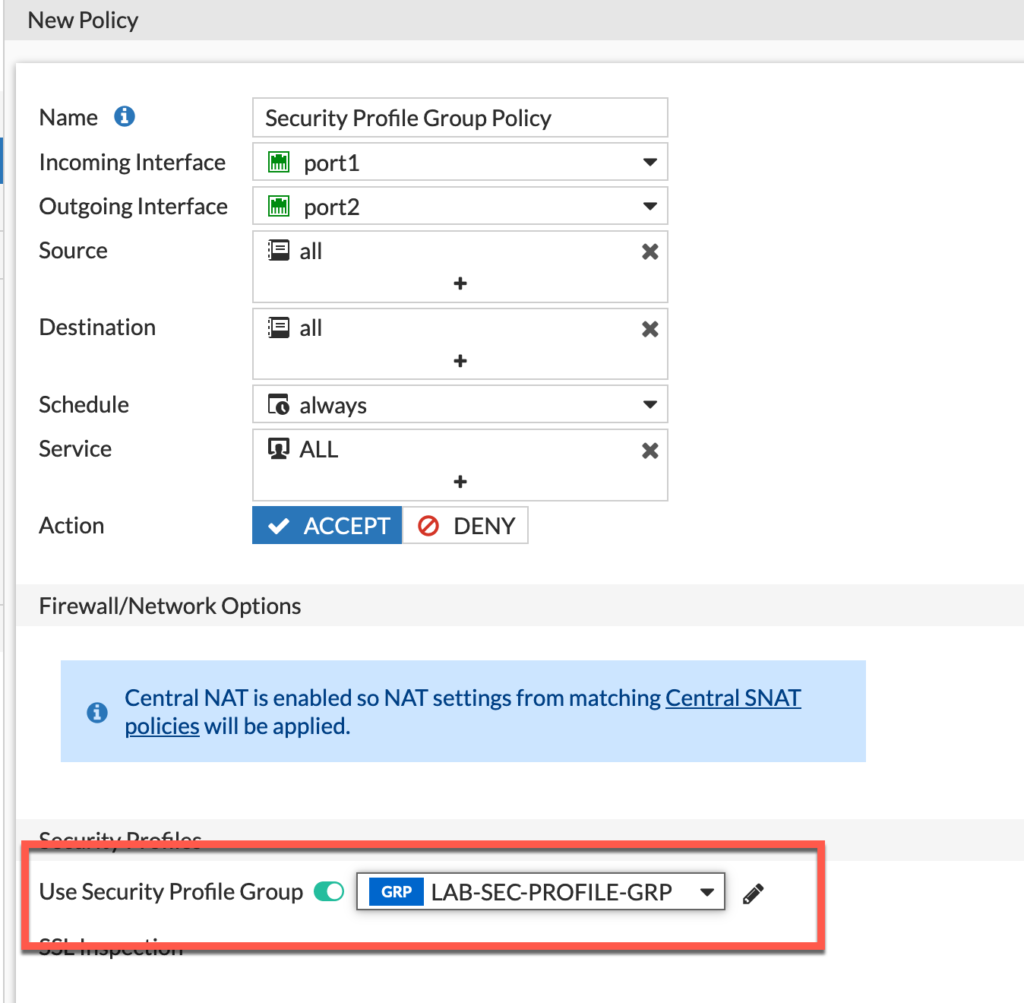Click the pencil icon to edit profile group

(x=753, y=893)
